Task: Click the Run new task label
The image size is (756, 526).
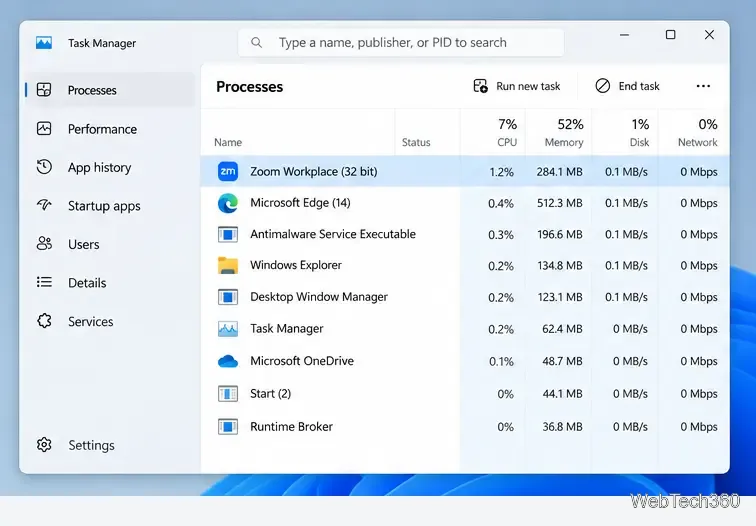Action: tap(528, 86)
